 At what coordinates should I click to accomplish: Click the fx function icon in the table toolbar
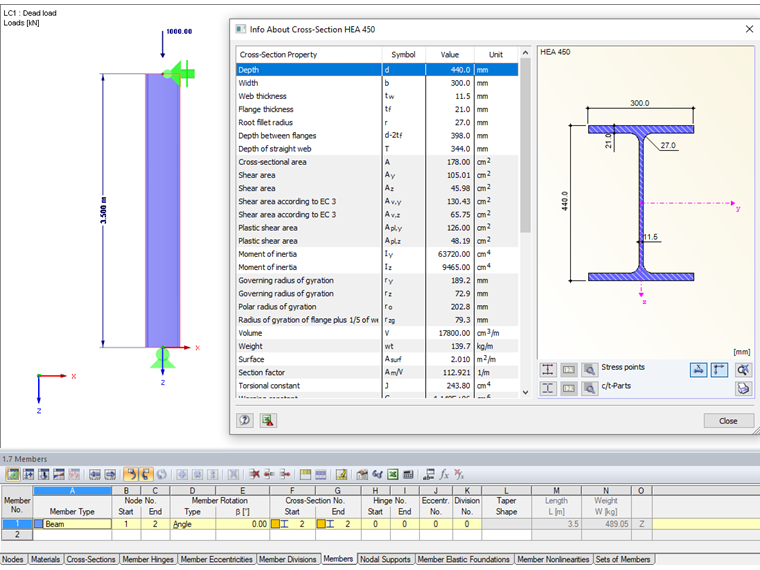[445, 474]
